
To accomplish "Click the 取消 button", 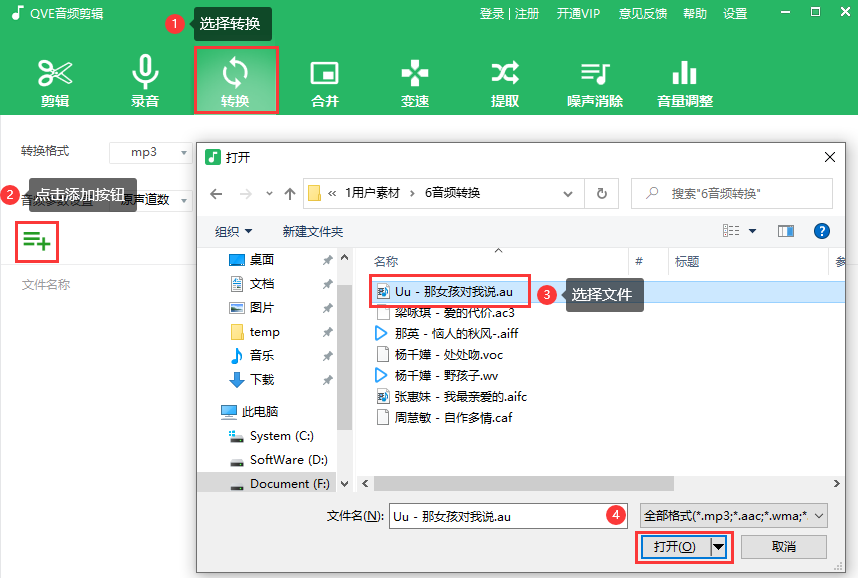I will click(x=783, y=547).
